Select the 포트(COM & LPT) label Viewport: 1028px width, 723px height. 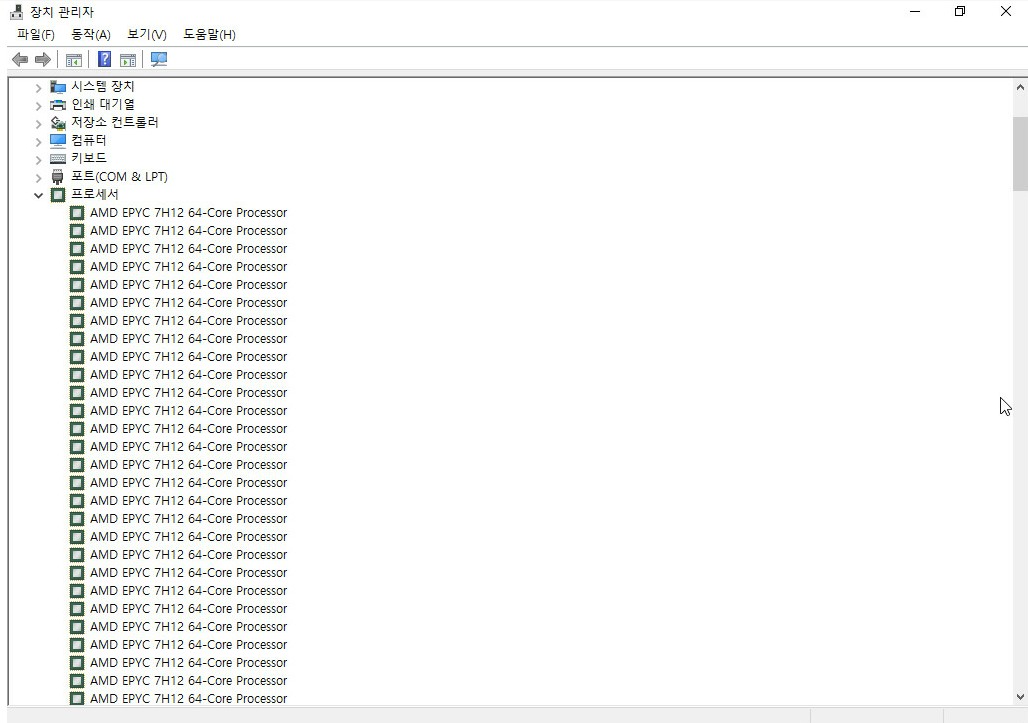coord(119,176)
